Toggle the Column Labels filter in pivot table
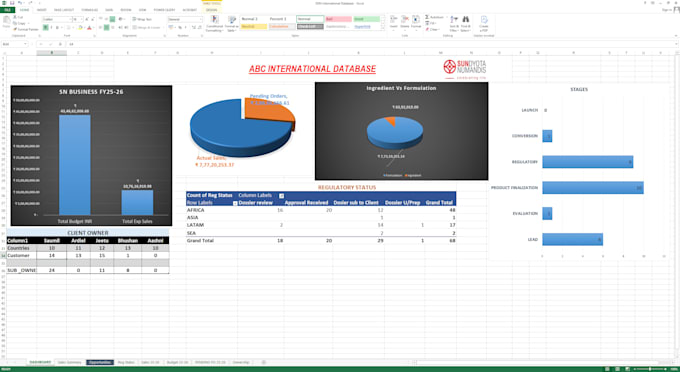680x372 pixels. click(x=281, y=196)
